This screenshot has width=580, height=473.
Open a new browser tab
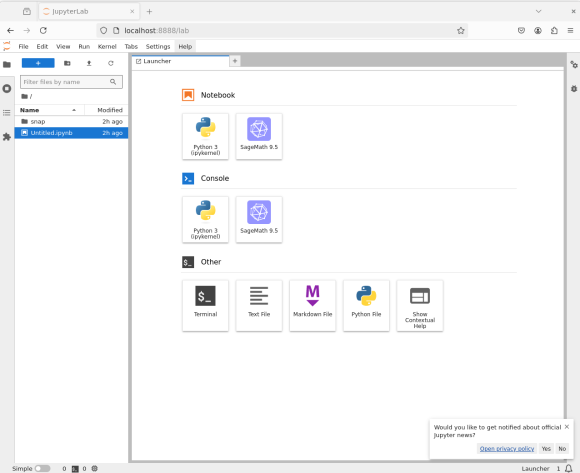tap(149, 11)
